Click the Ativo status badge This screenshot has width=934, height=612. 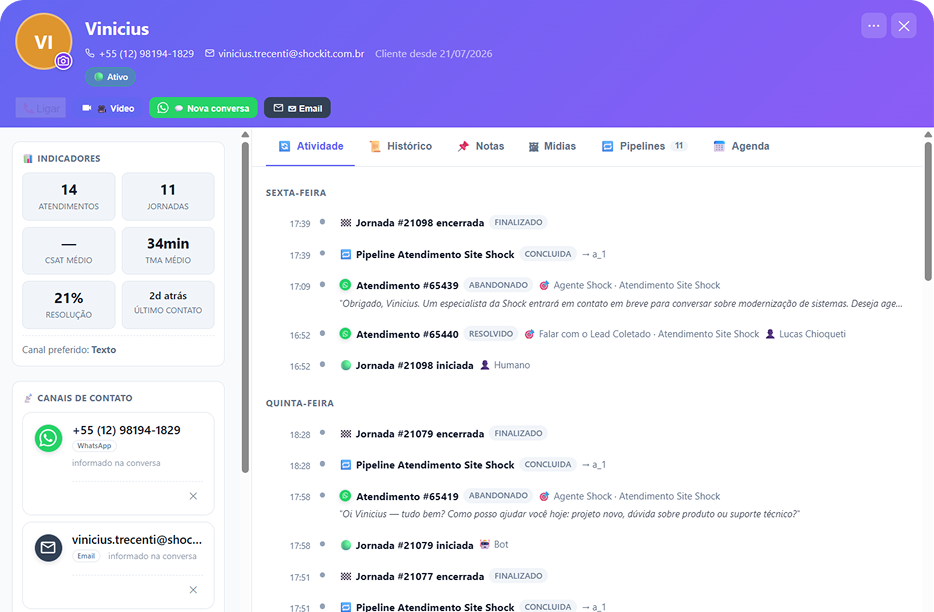(111, 77)
